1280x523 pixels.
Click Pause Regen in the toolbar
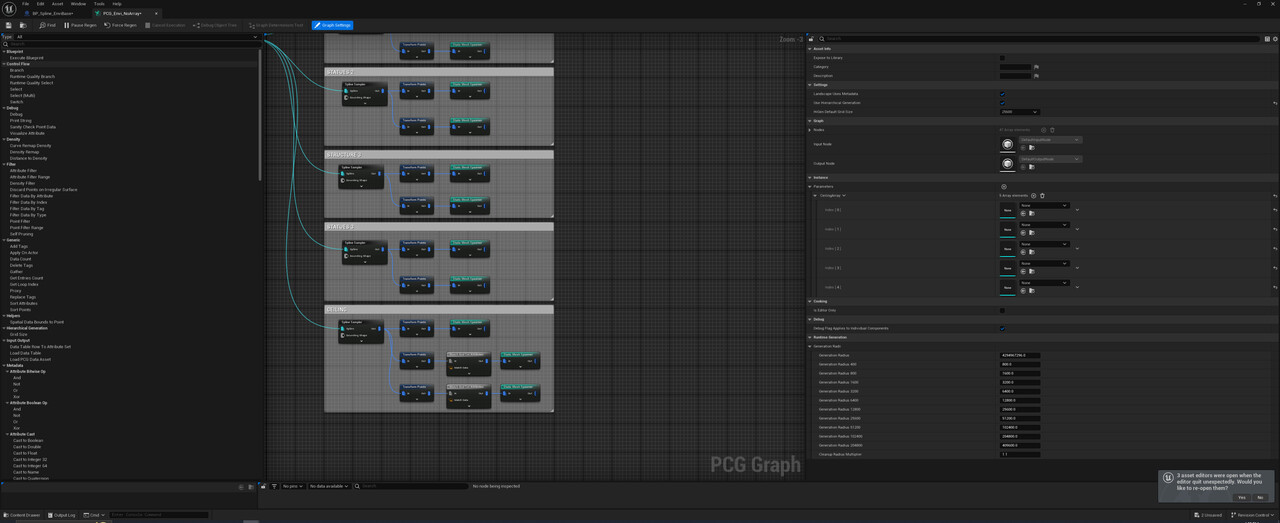[80, 25]
